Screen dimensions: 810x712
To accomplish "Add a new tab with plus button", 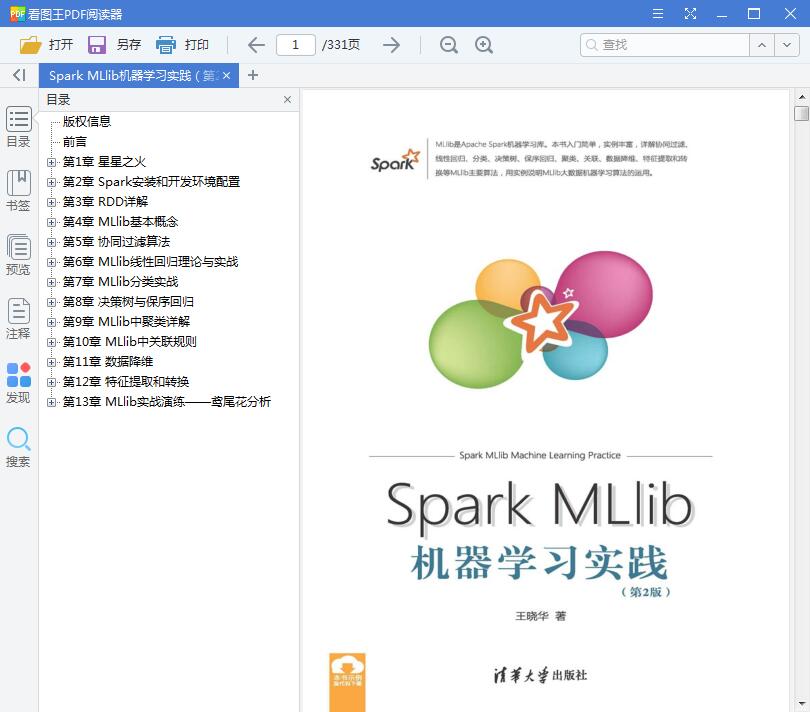I will 253,75.
